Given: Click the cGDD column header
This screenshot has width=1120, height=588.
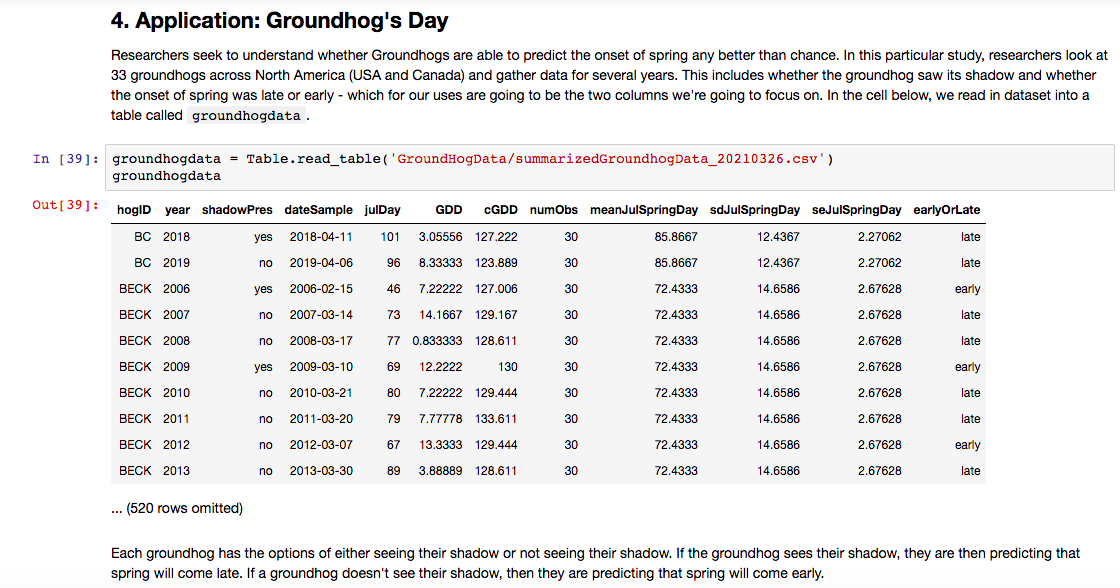Looking at the screenshot, I should 501,210.
